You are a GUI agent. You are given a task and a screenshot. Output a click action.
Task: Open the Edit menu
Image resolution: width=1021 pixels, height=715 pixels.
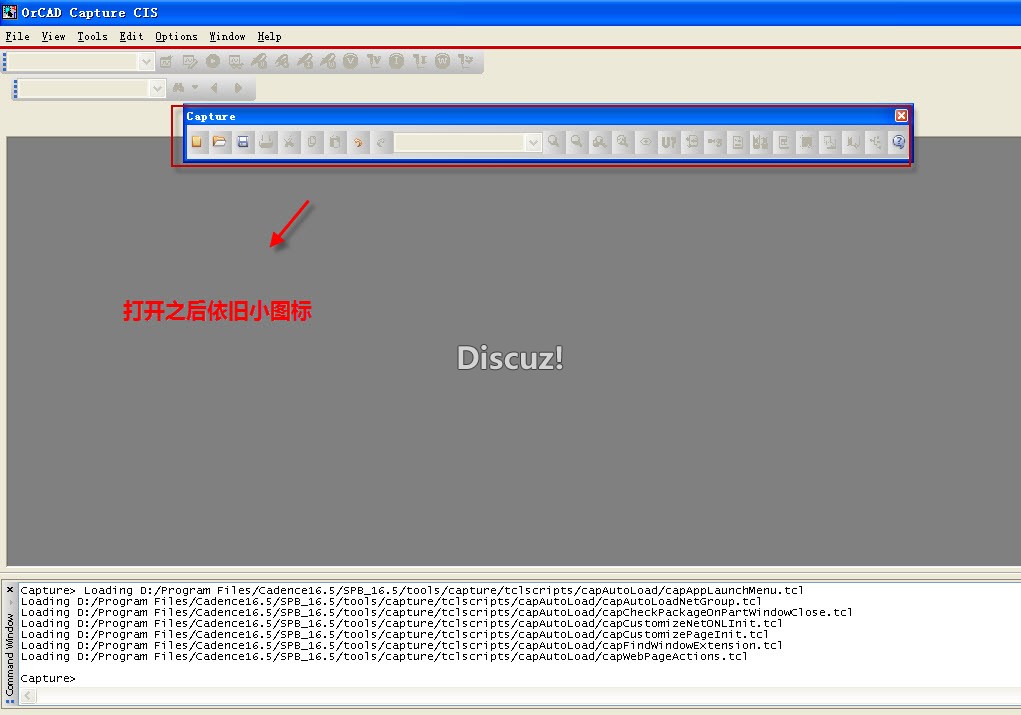(x=132, y=36)
